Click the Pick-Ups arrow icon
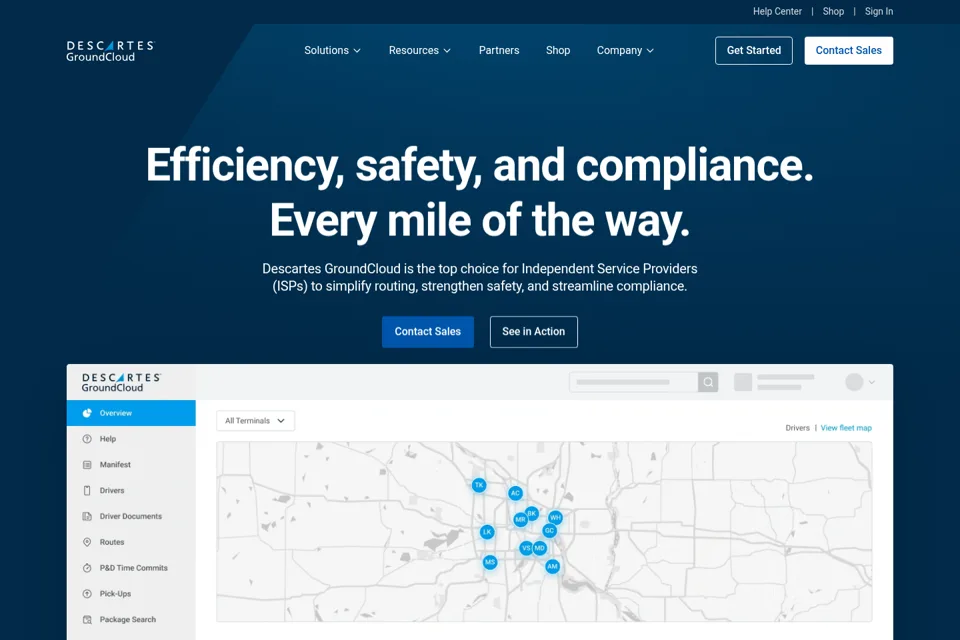Viewport: 960px width, 640px height. coord(87,593)
